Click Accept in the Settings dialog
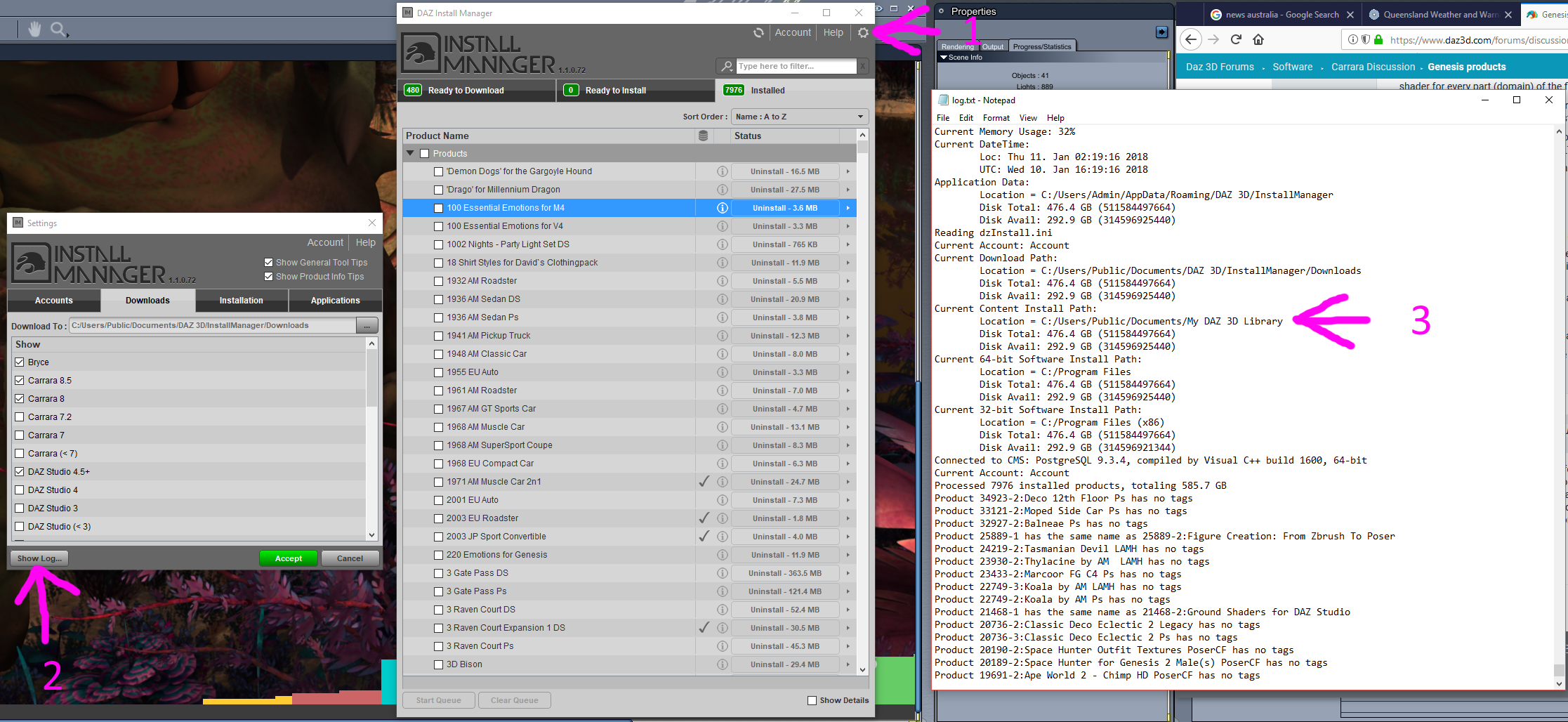The height and width of the screenshot is (722, 1568). [x=289, y=558]
